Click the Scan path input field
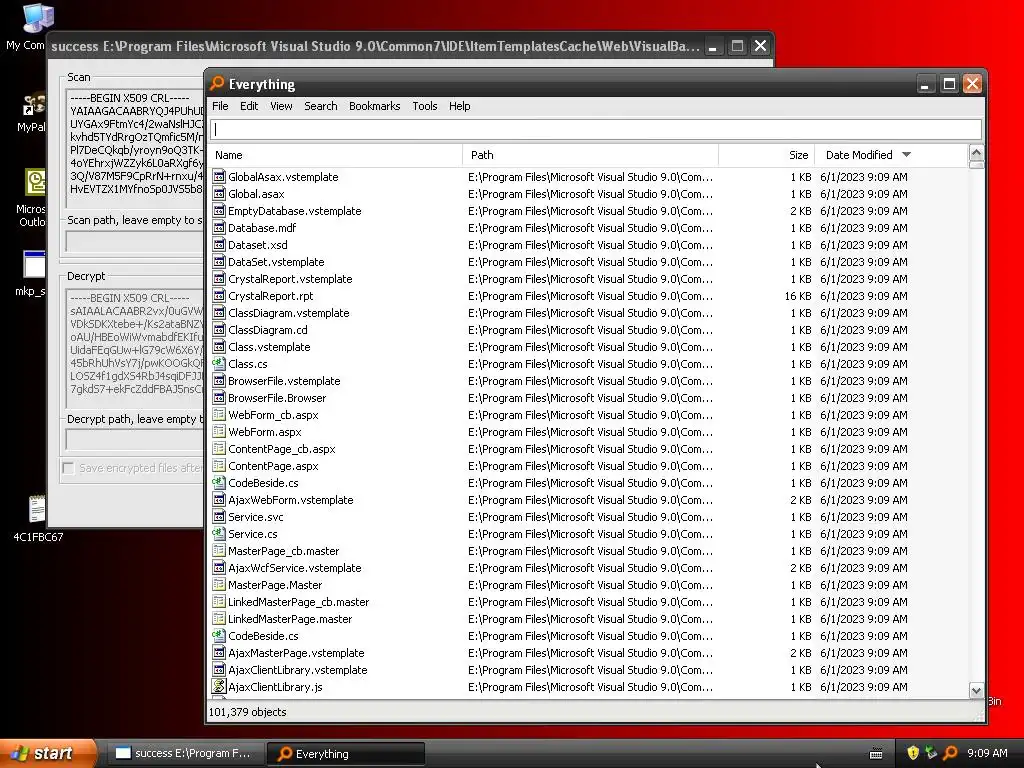The image size is (1024, 768). pos(135,242)
